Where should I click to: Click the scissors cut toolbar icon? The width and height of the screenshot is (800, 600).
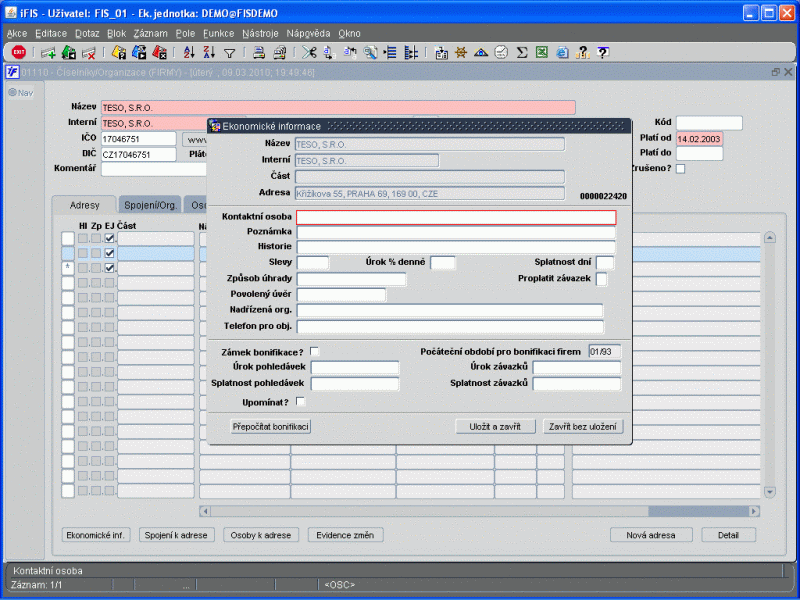coord(309,53)
